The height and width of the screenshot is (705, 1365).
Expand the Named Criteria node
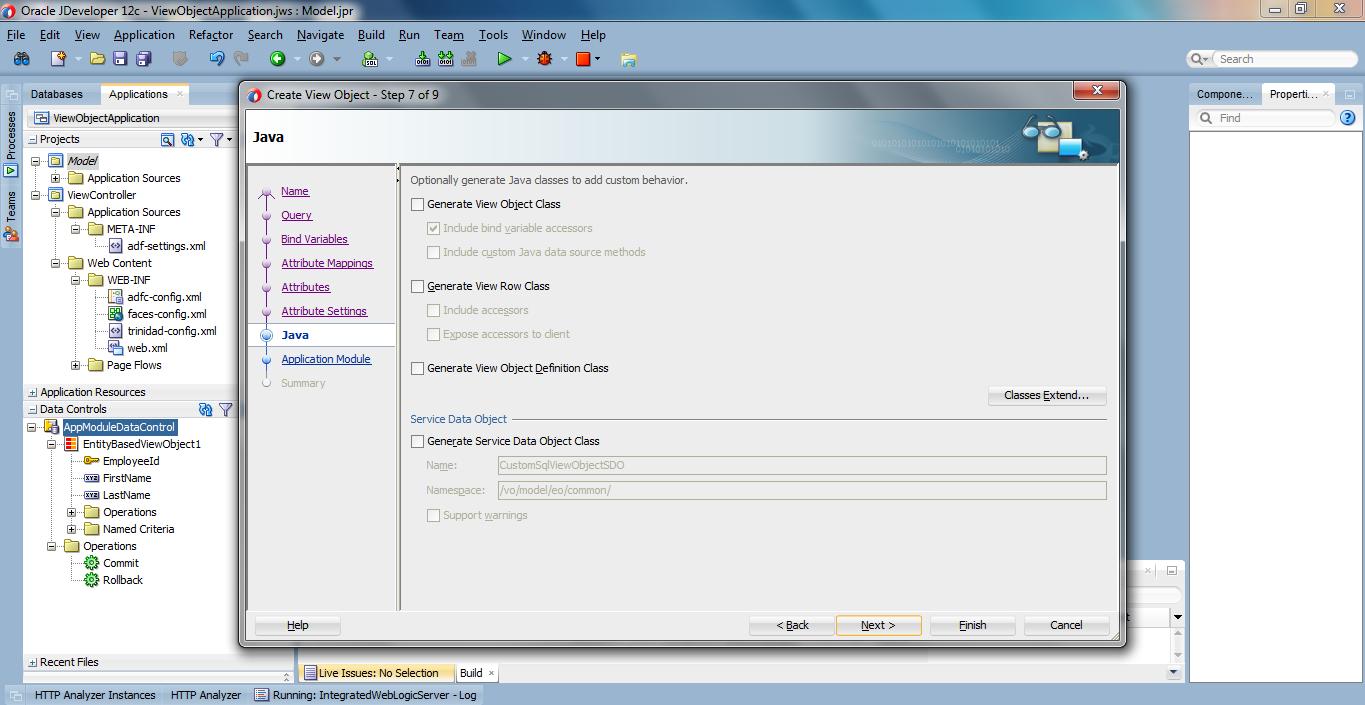click(x=70, y=528)
